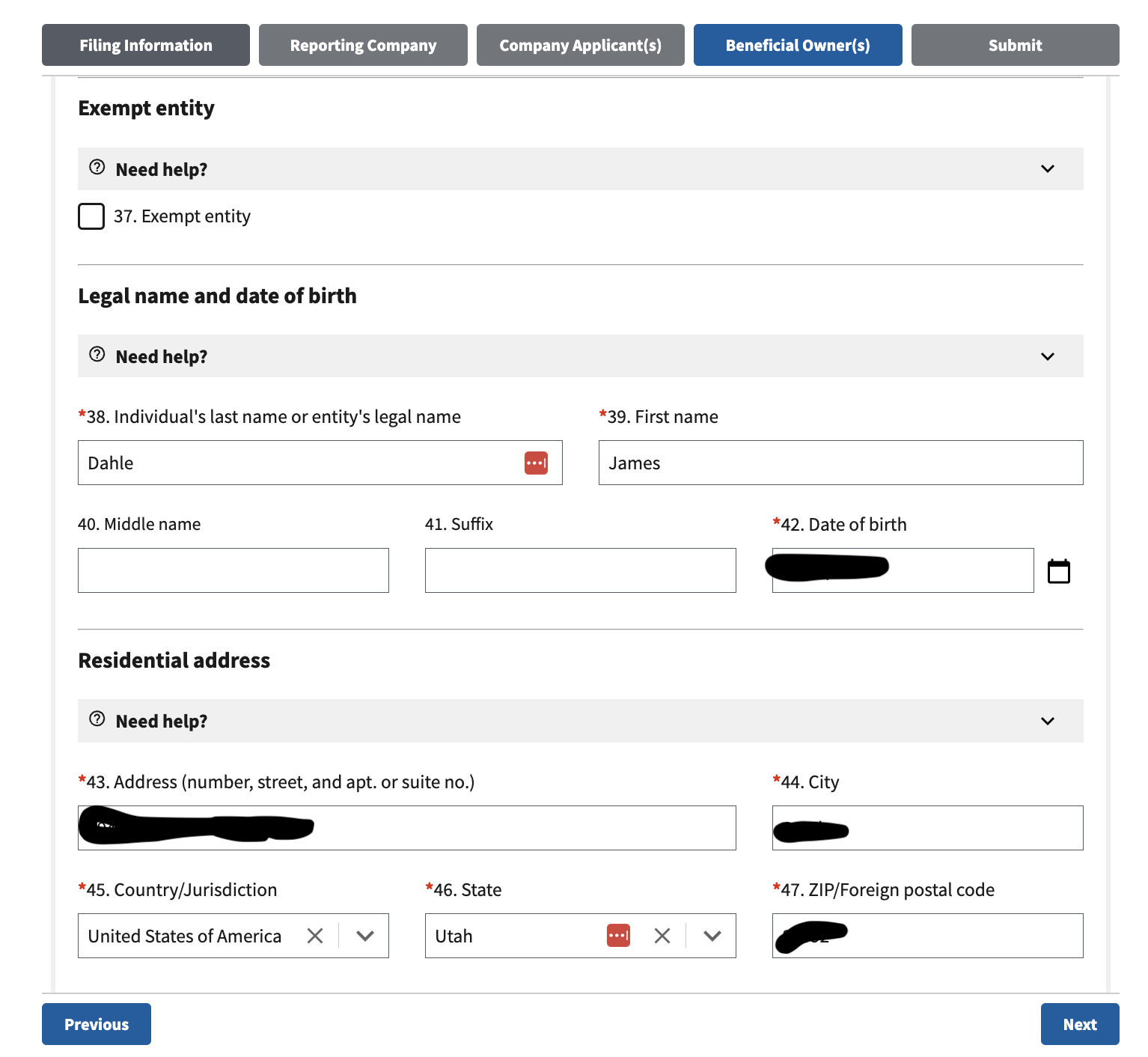Expand Need help under Legal name section
Image resolution: width=1148 pixels, height=1057 pixels.
pos(1047,356)
